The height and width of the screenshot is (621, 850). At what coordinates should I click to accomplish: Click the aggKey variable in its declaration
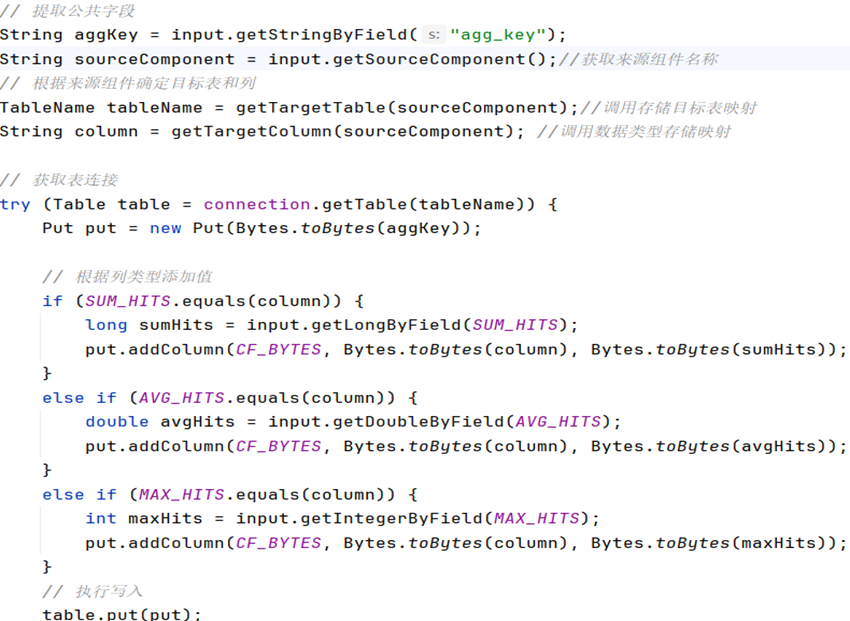tap(106, 35)
